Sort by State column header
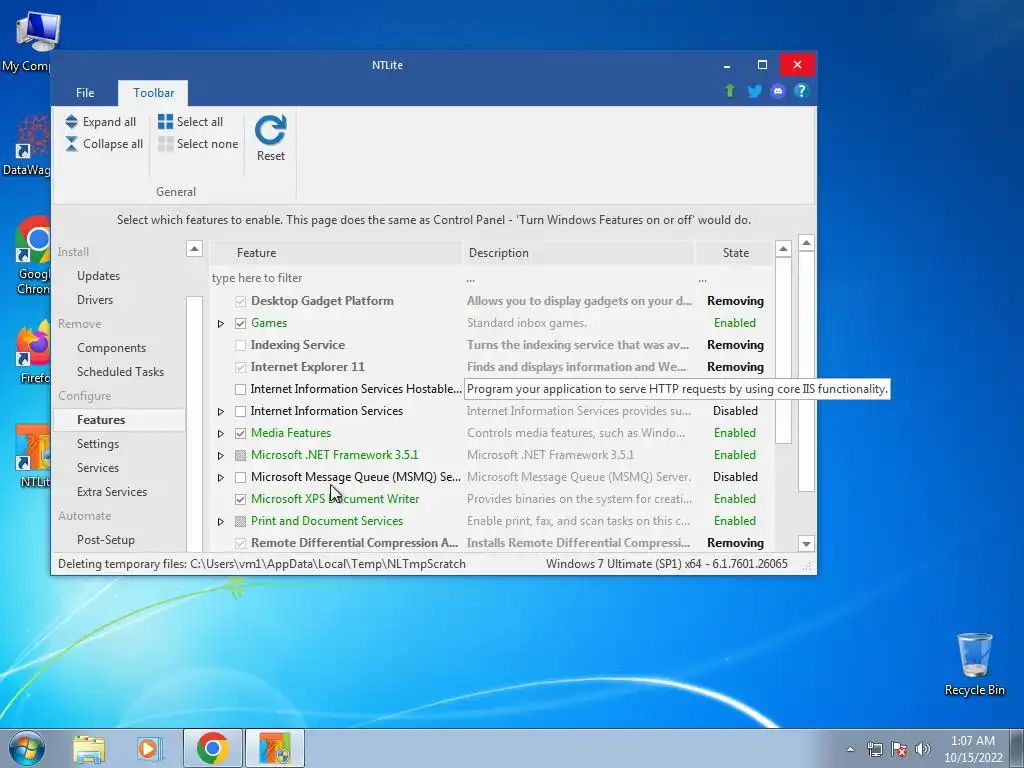The image size is (1024, 768). [735, 253]
